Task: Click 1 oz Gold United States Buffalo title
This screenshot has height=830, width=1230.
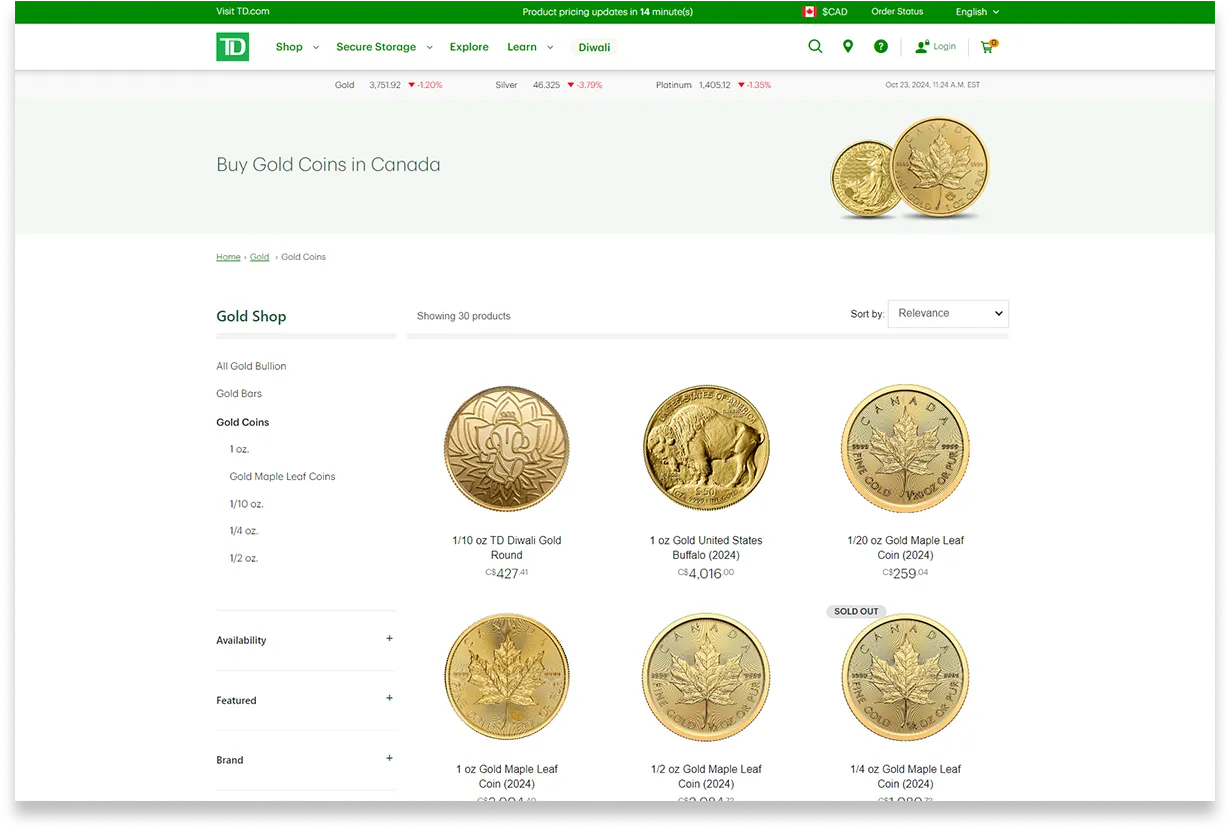Action: [706, 548]
